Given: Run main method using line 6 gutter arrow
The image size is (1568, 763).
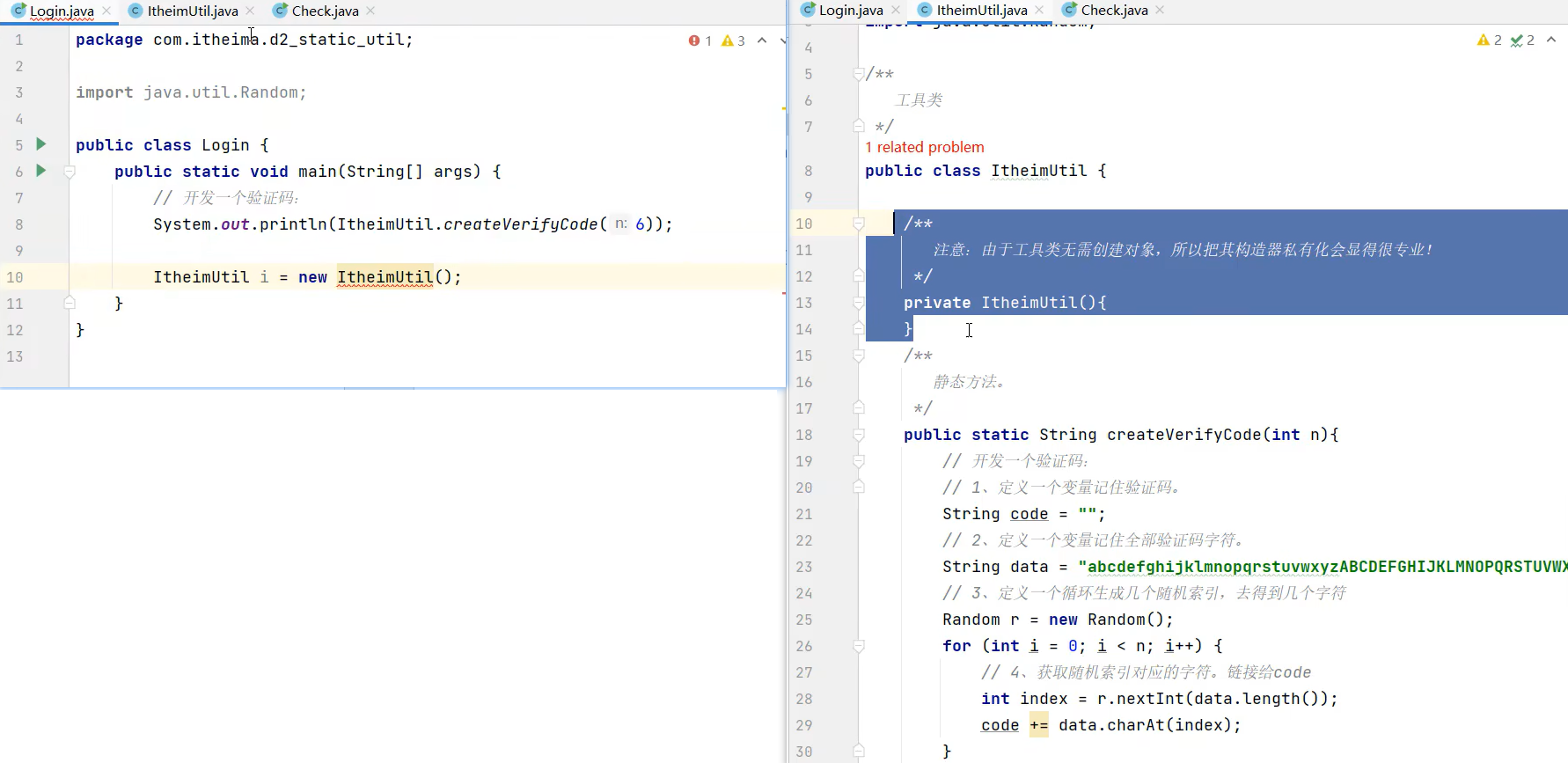Looking at the screenshot, I should coord(40,171).
